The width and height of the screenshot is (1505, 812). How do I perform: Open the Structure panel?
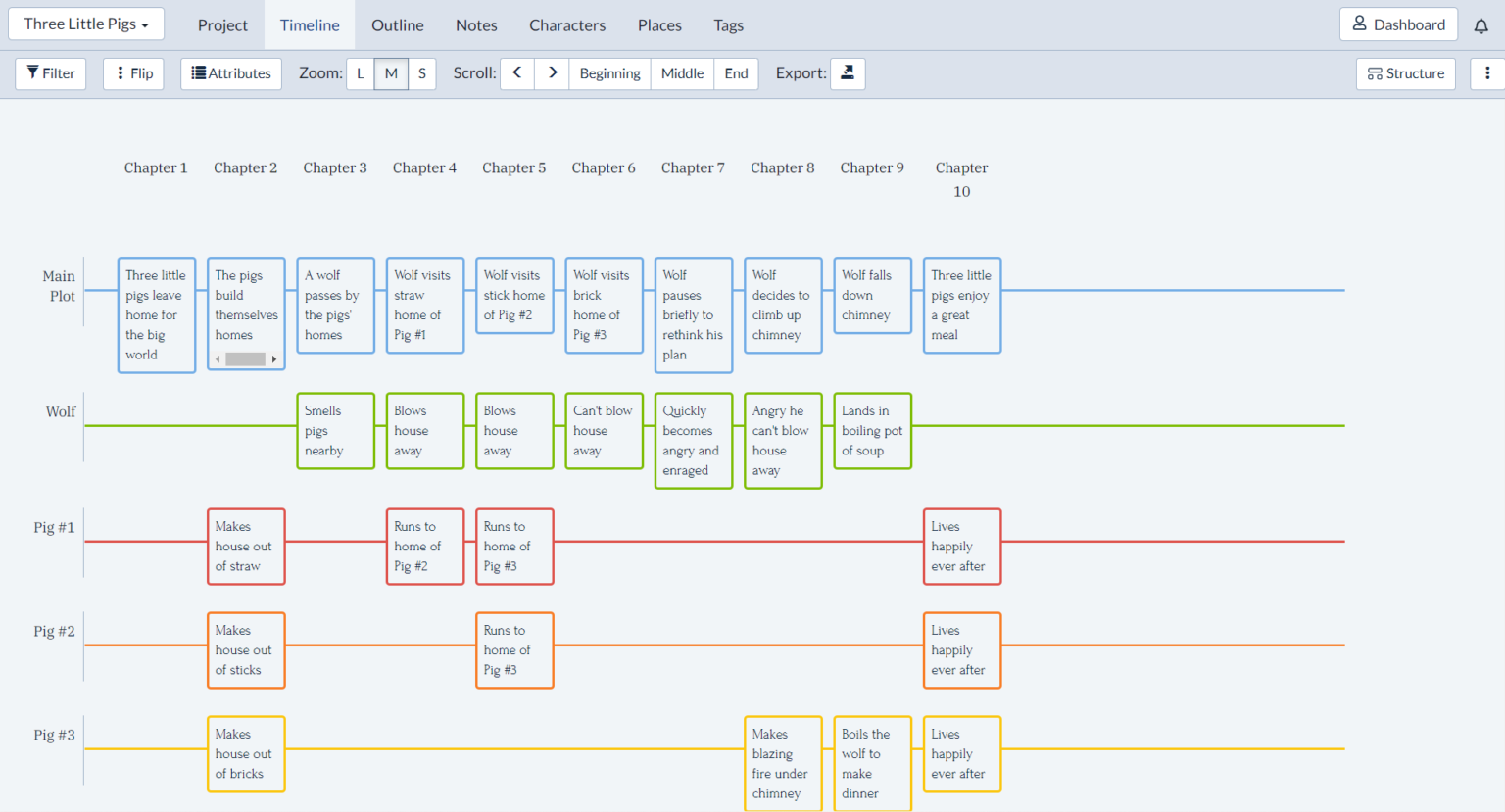click(x=1406, y=73)
